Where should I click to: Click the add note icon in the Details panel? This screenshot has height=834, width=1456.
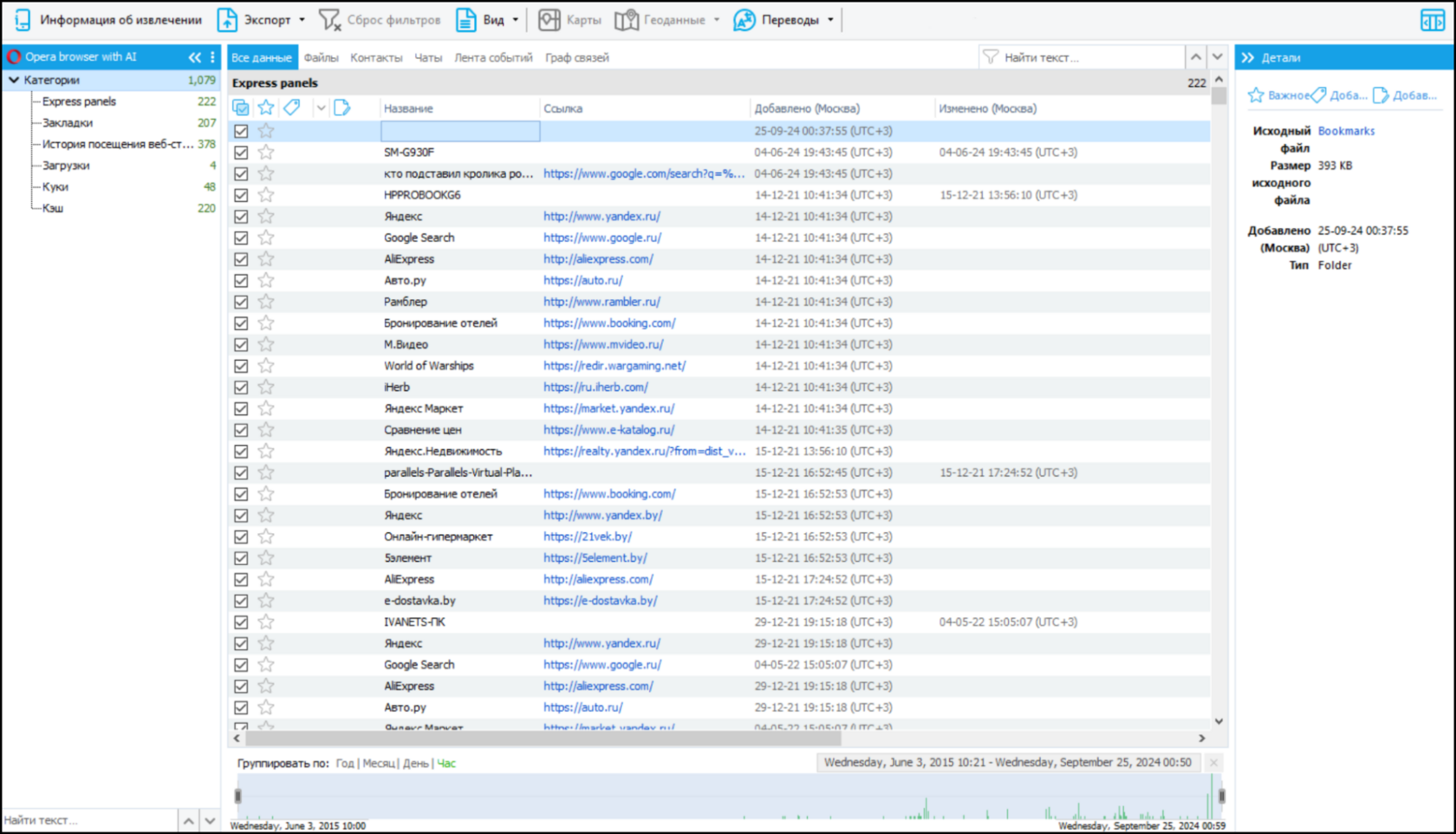point(1381,95)
